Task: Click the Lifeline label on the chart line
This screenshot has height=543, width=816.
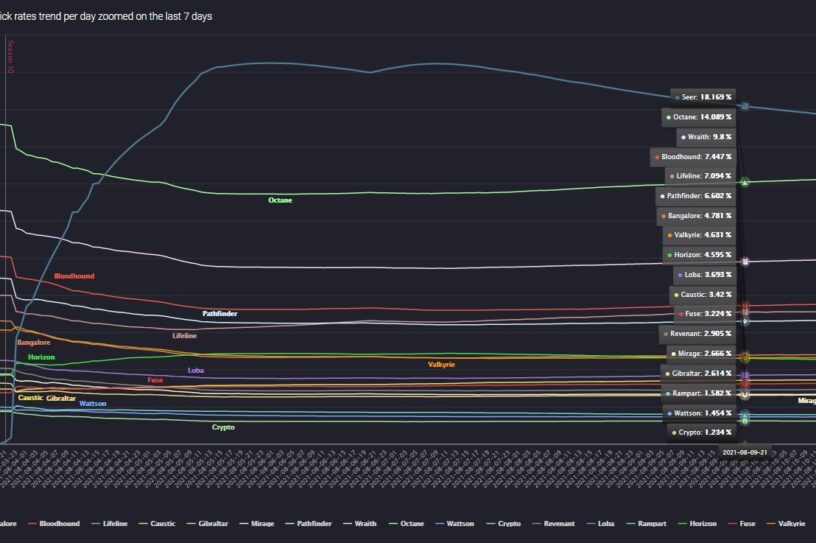Action: click(185, 336)
